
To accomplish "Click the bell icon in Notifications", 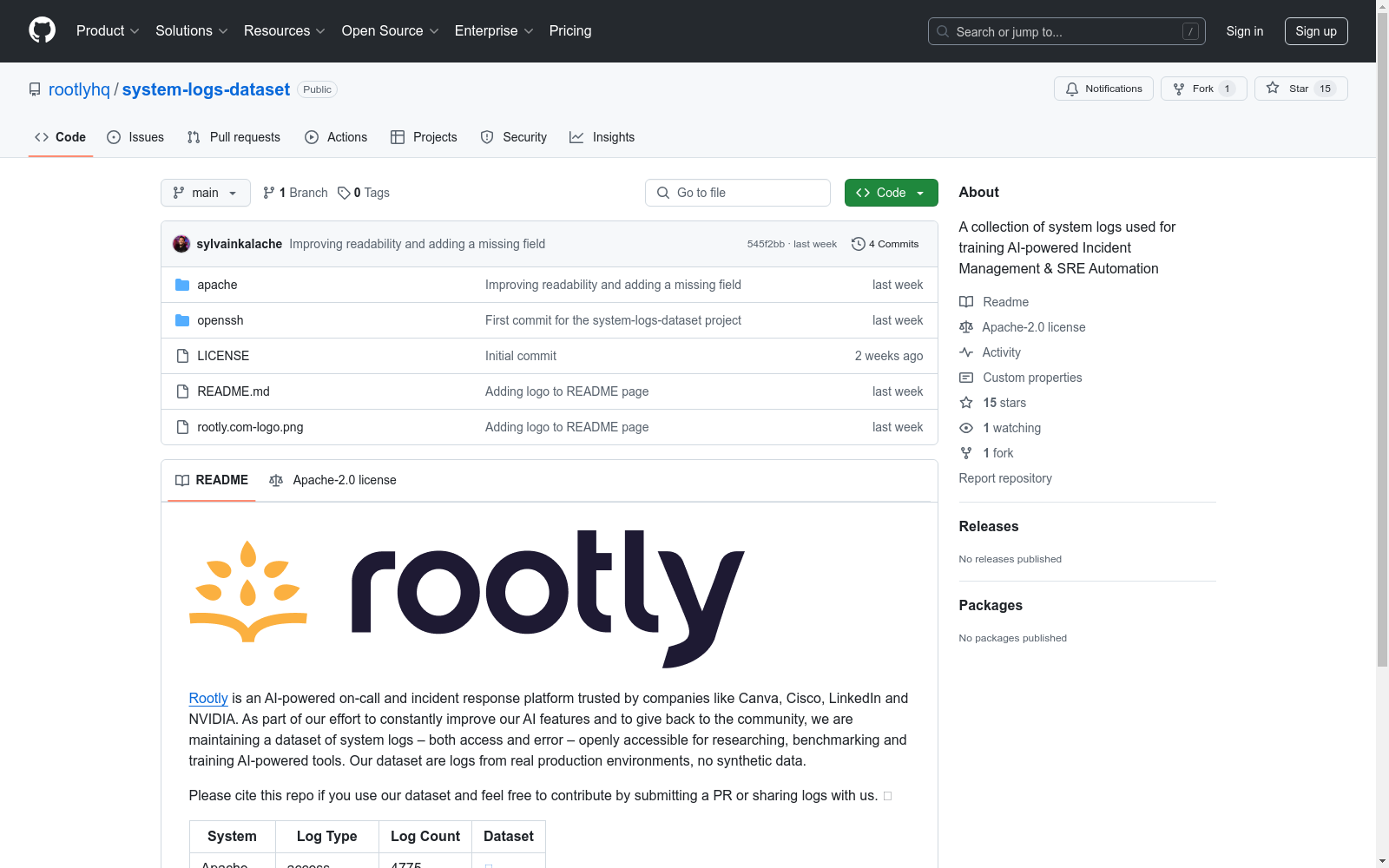I will [1072, 89].
